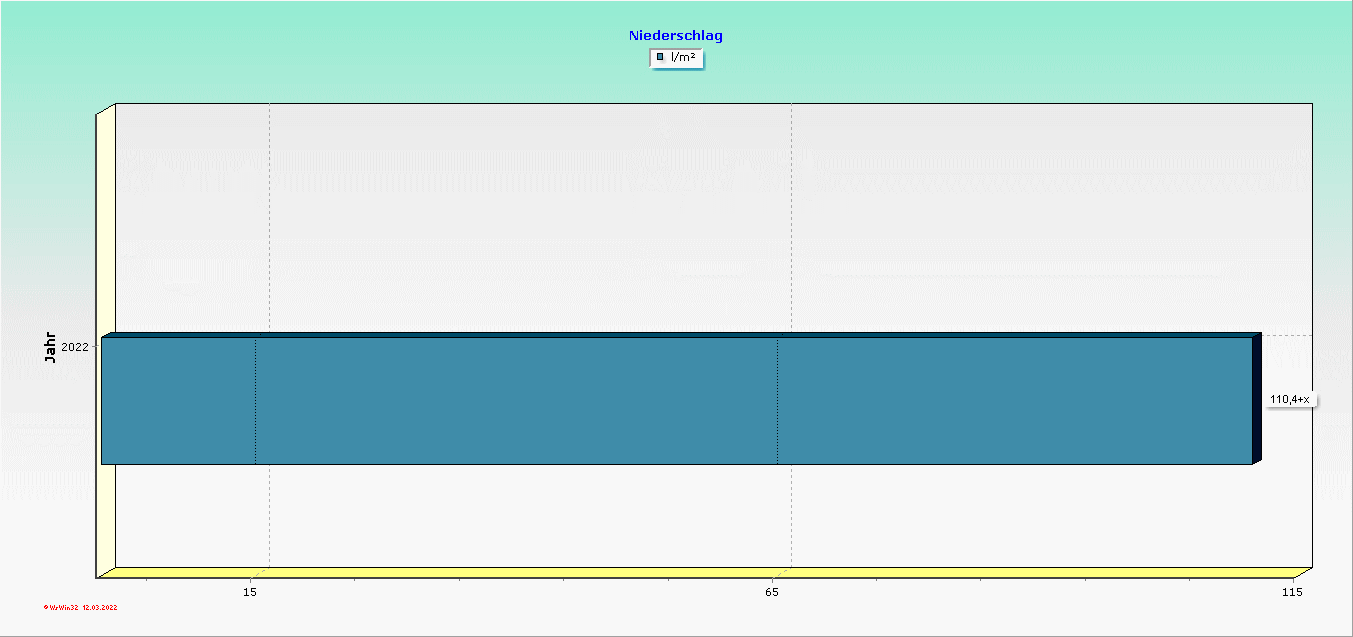Click the 12.03.2022 date stamp
The height and width of the screenshot is (637, 1353).
(100, 607)
